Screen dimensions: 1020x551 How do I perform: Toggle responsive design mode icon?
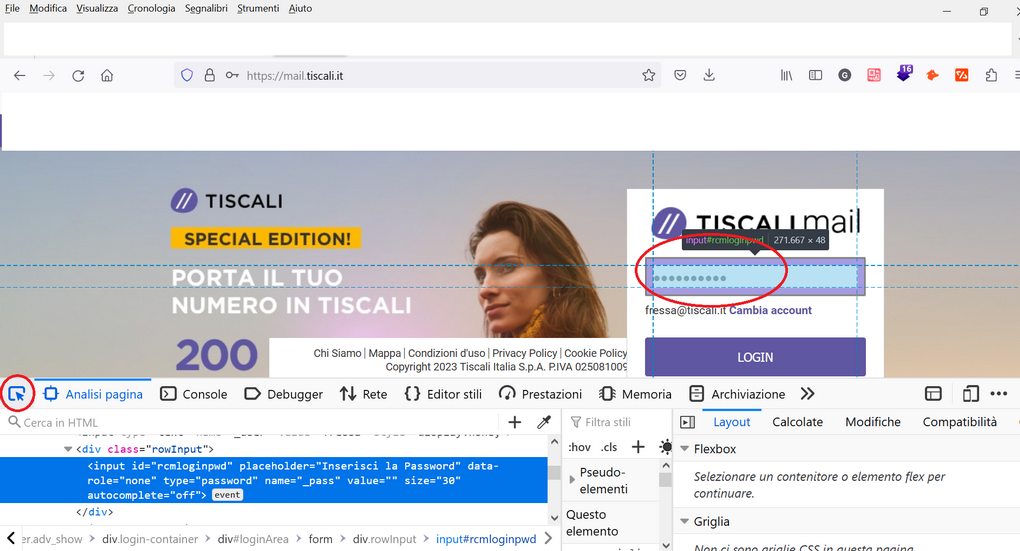(970, 394)
